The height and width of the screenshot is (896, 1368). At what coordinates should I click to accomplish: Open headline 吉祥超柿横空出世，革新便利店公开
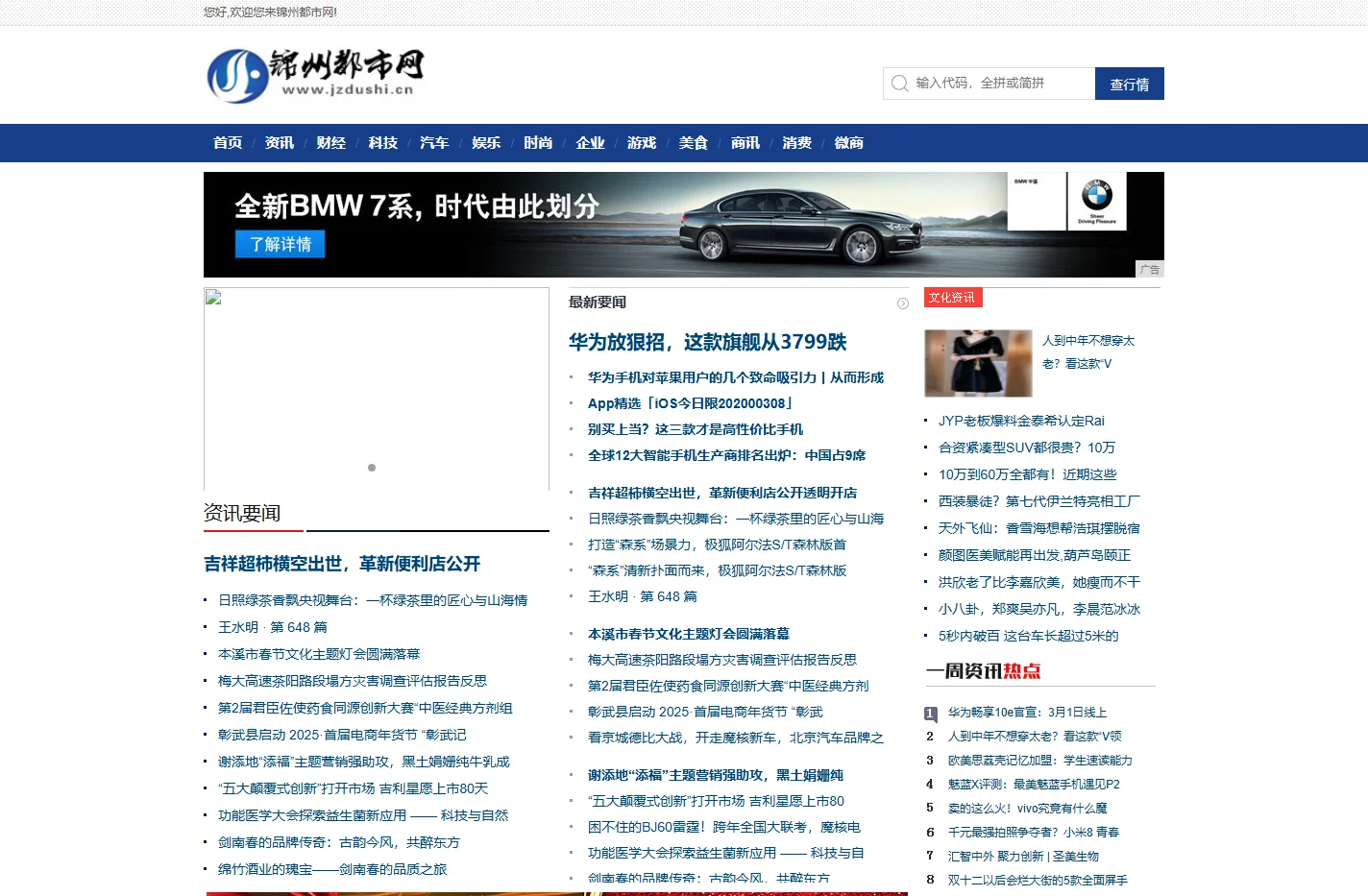342,564
